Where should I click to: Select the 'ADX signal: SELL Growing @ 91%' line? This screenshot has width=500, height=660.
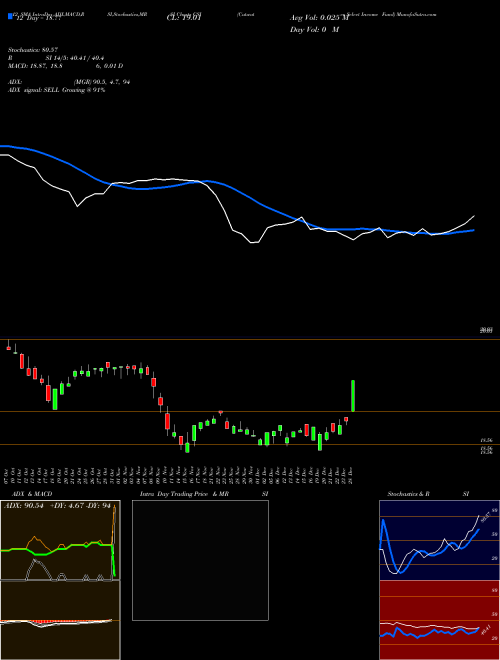tap(56, 90)
